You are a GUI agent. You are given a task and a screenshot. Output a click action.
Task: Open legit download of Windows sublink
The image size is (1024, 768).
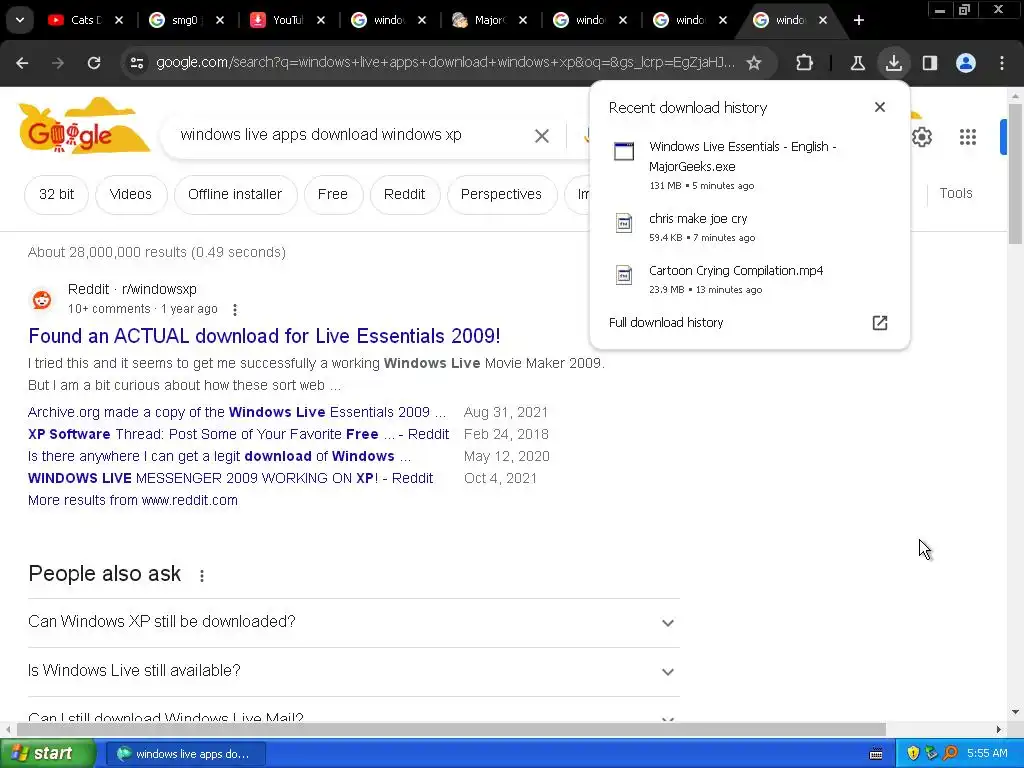pyautogui.click(x=219, y=456)
